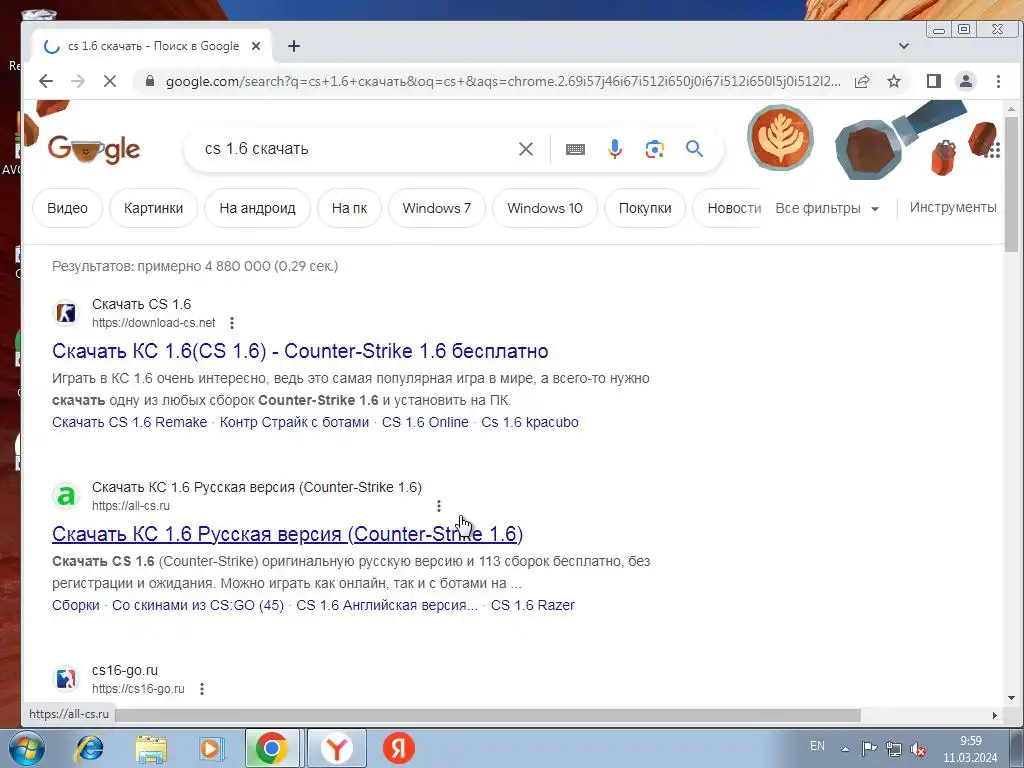Click the cs16-go.ru site favicon
The image size is (1024, 768).
tap(66, 679)
